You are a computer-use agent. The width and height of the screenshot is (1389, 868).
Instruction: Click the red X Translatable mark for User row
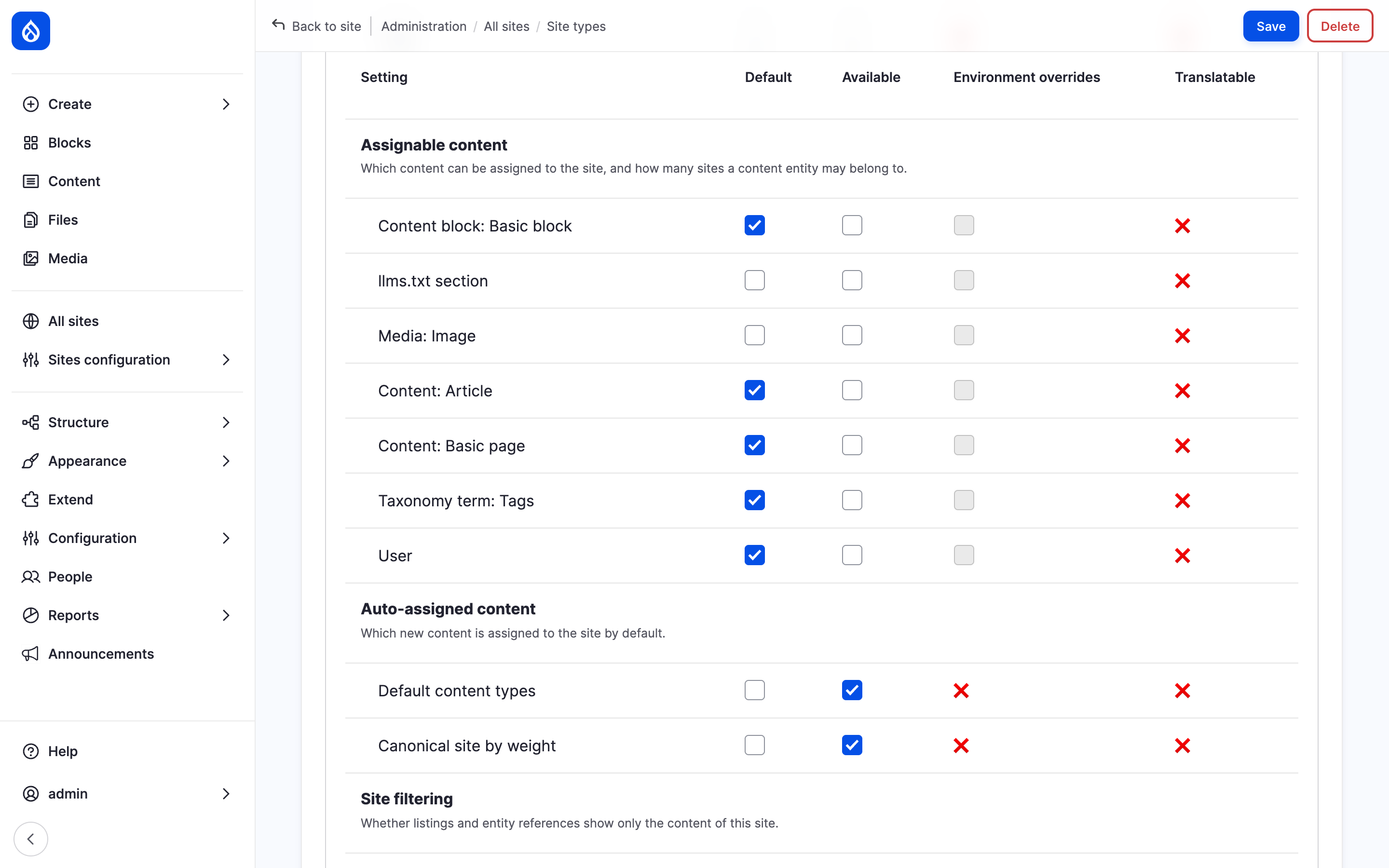tap(1183, 556)
